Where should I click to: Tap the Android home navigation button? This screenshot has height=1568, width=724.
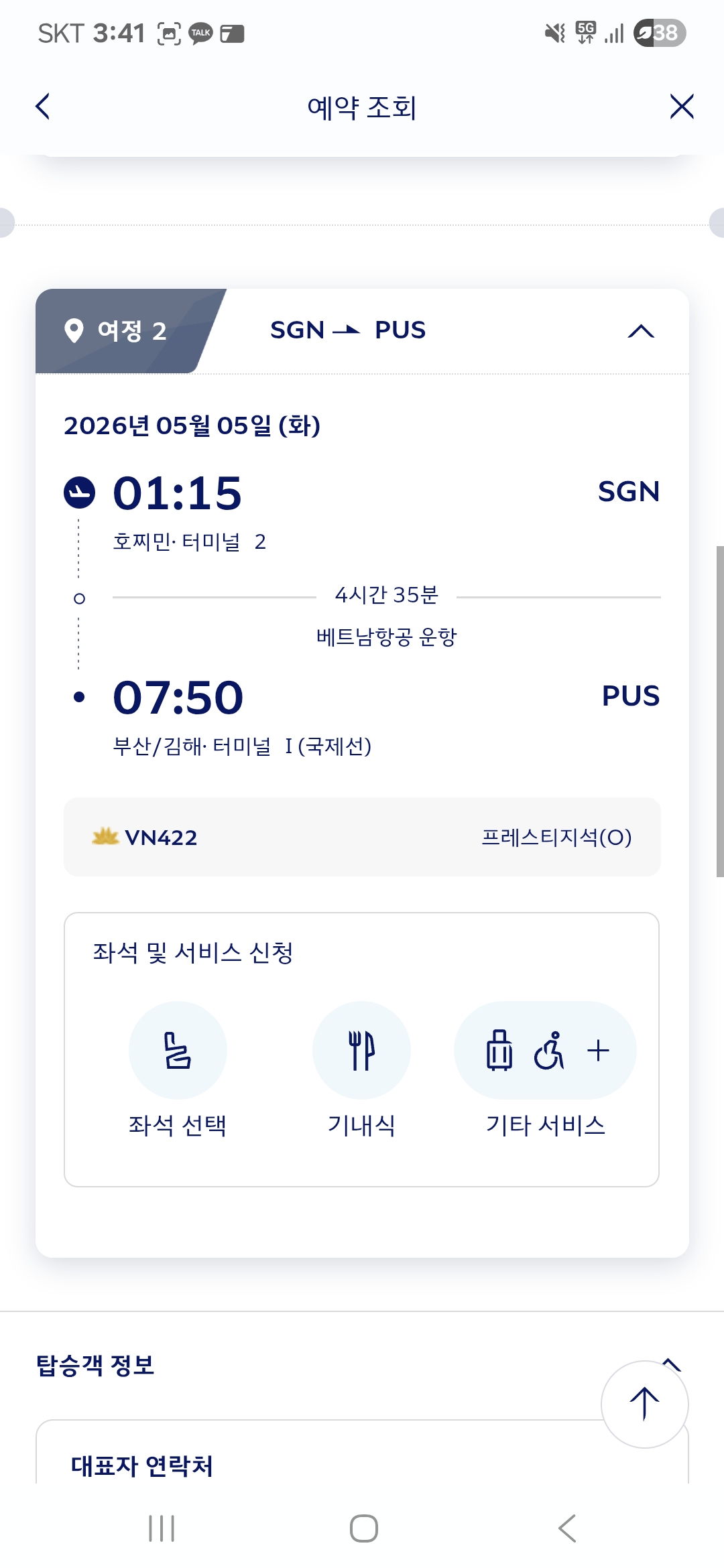click(363, 1528)
